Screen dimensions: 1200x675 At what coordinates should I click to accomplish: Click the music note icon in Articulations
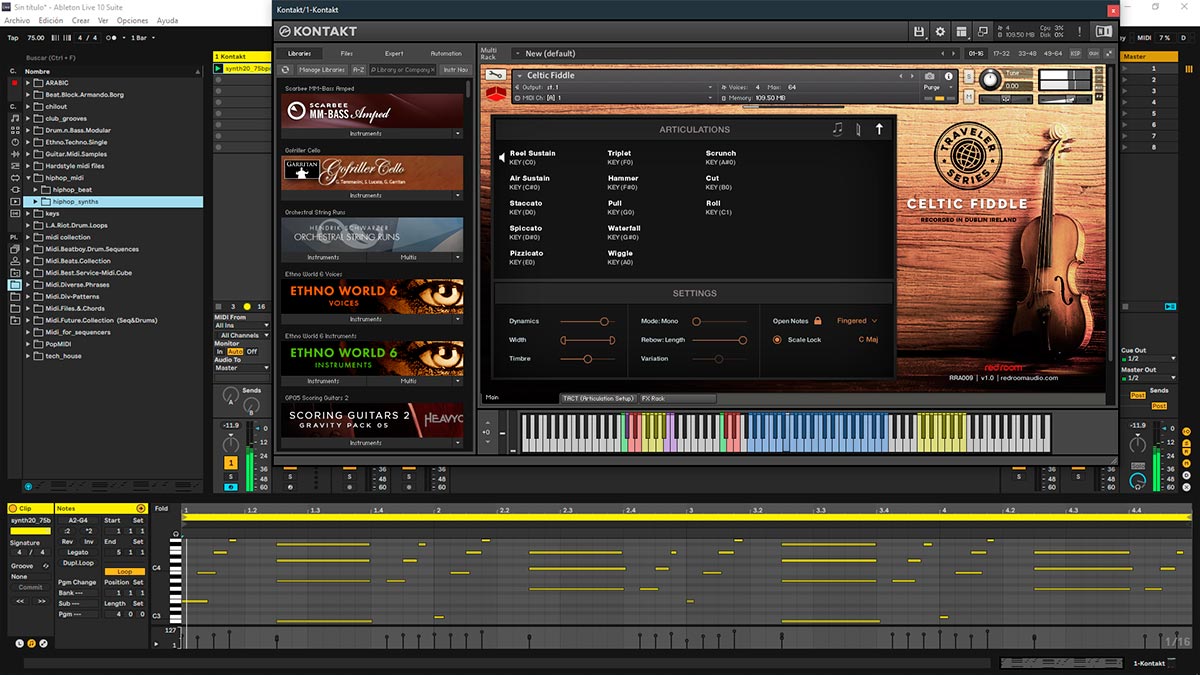[837, 129]
